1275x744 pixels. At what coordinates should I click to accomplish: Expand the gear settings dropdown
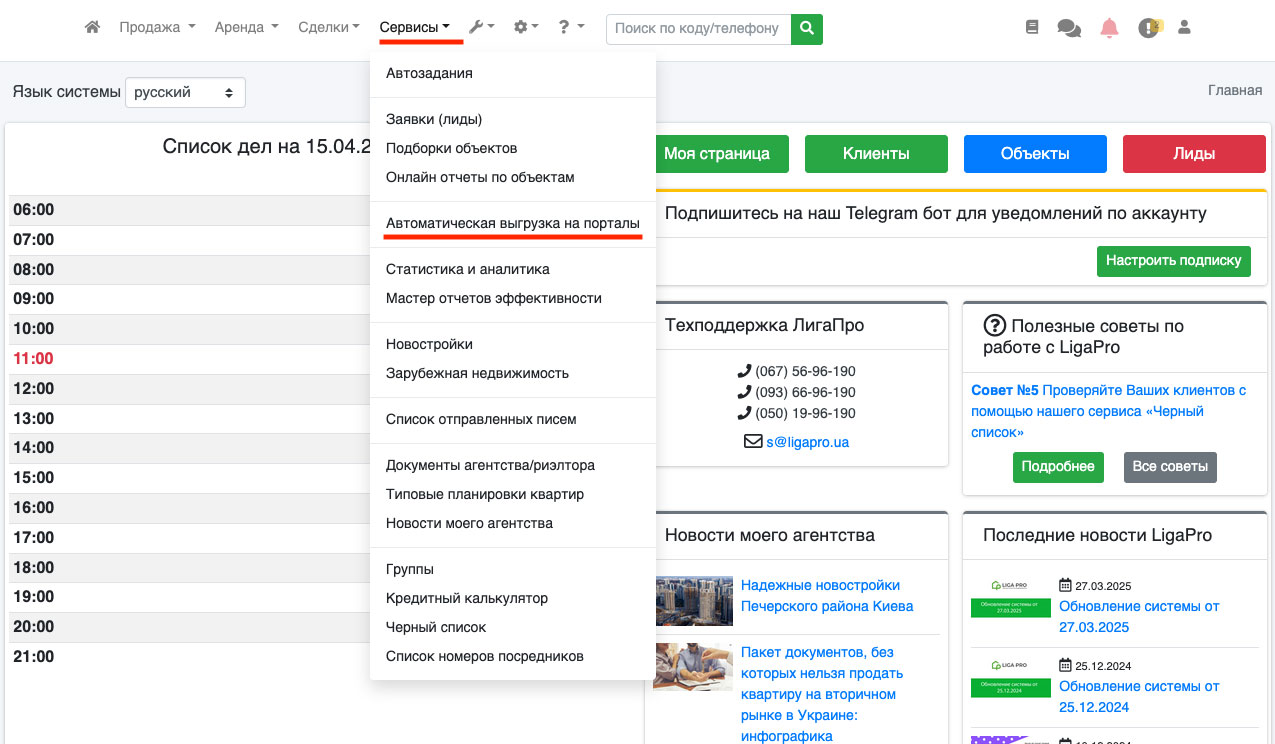pyautogui.click(x=525, y=28)
